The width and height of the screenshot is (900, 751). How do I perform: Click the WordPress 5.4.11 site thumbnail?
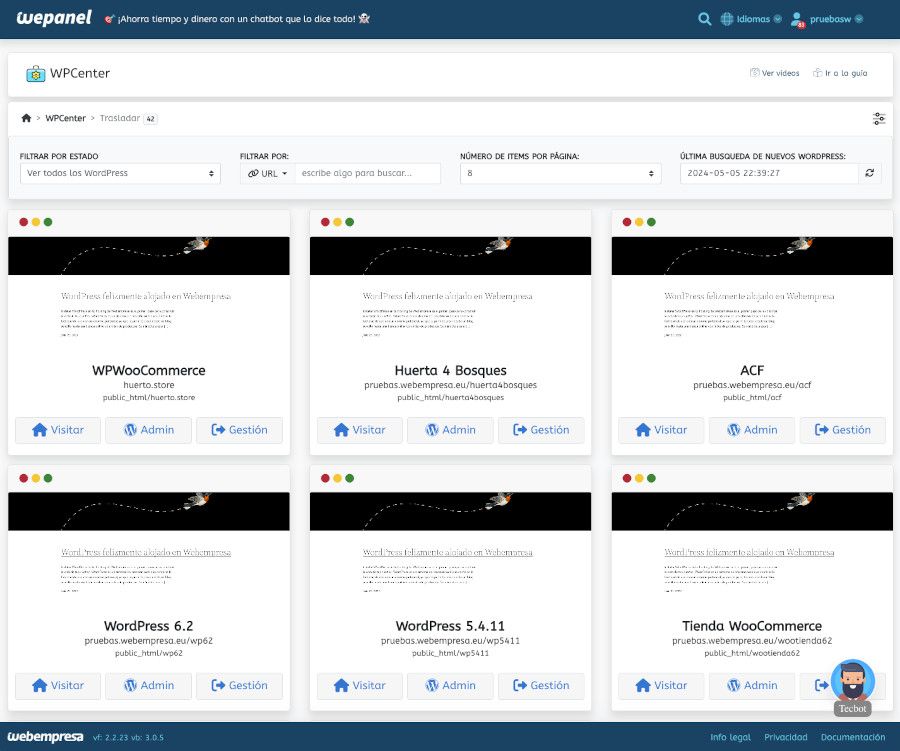coord(451,551)
